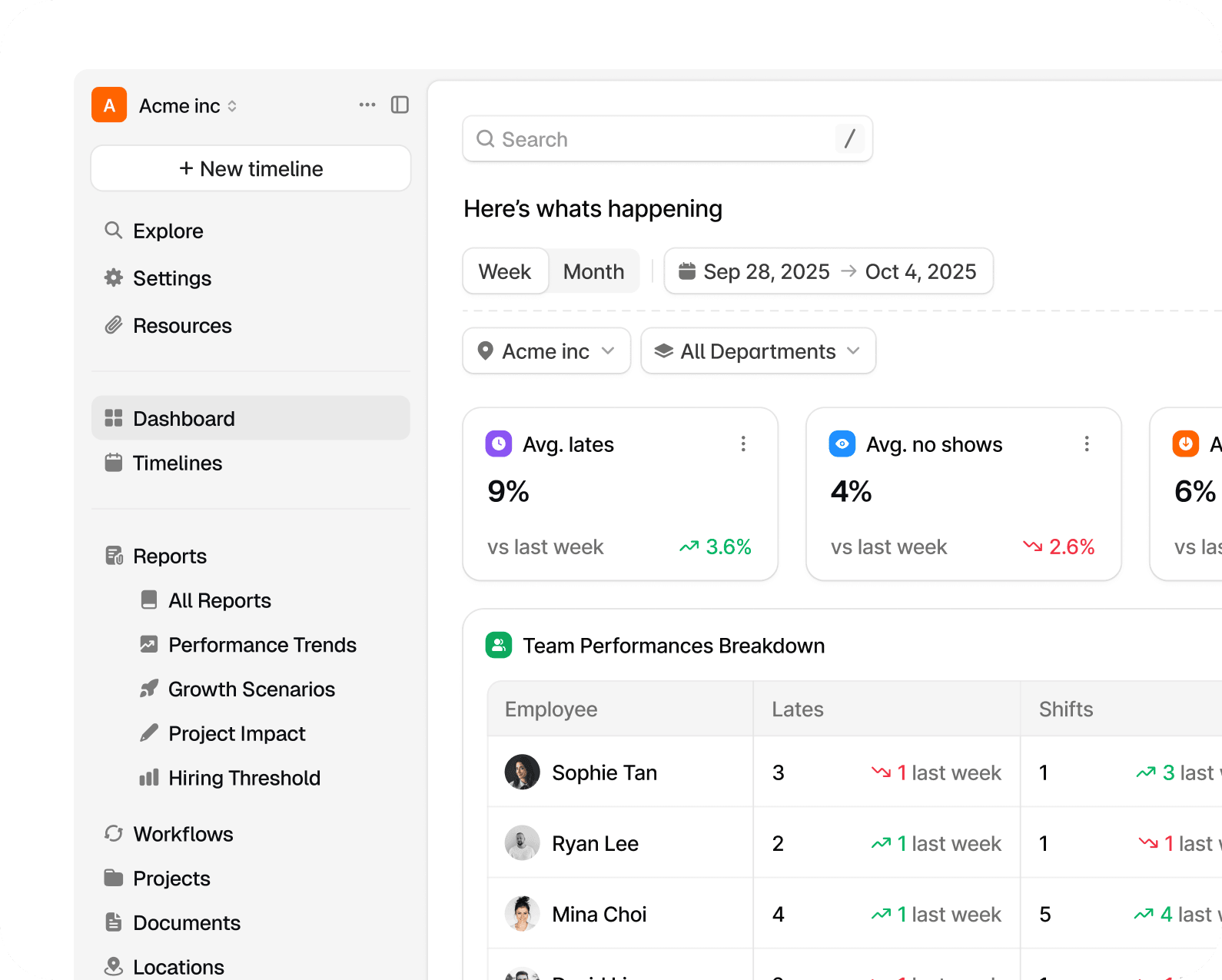1222x980 pixels.
Task: Open Growth Scenarios report
Action: click(x=251, y=689)
